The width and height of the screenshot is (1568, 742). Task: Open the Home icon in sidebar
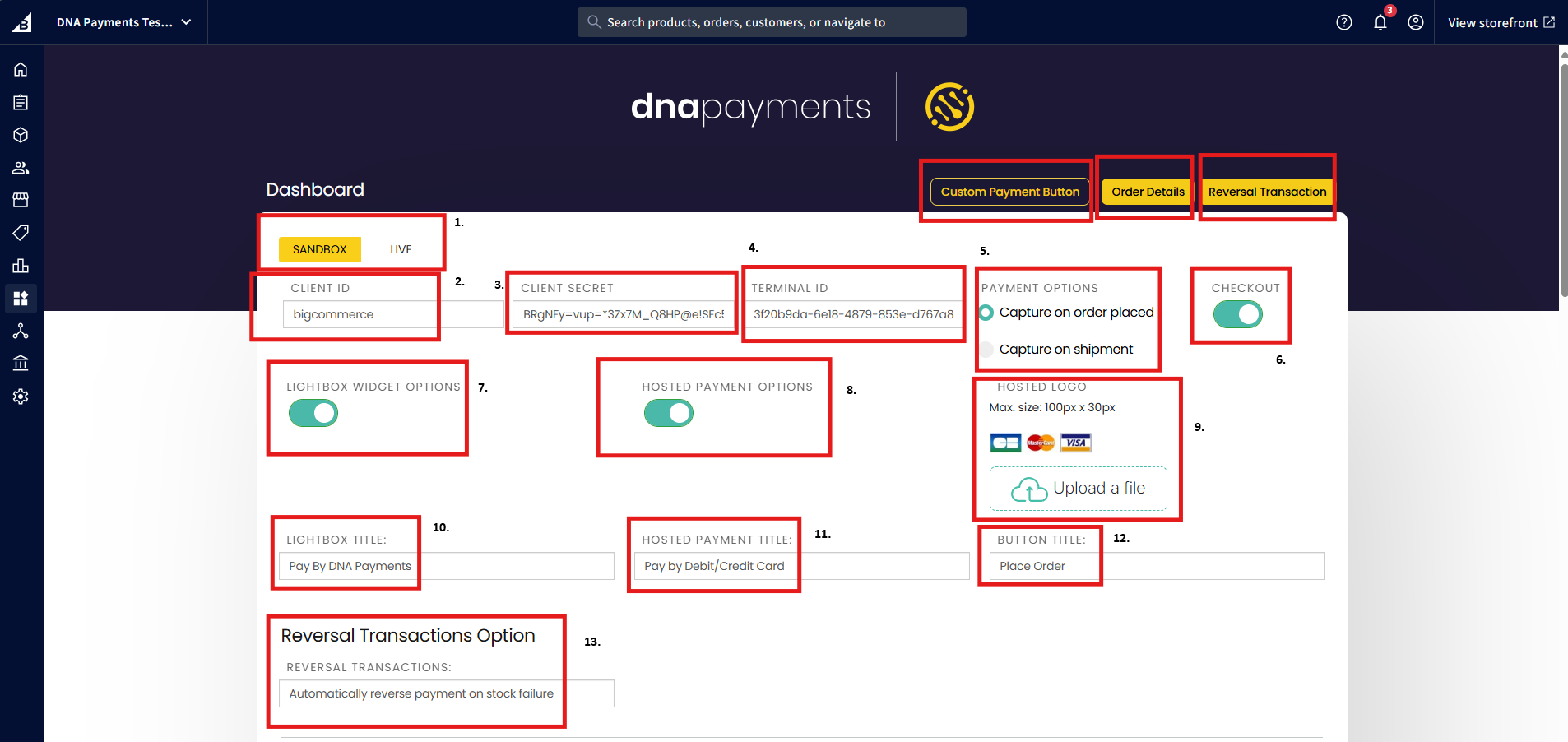[x=21, y=70]
